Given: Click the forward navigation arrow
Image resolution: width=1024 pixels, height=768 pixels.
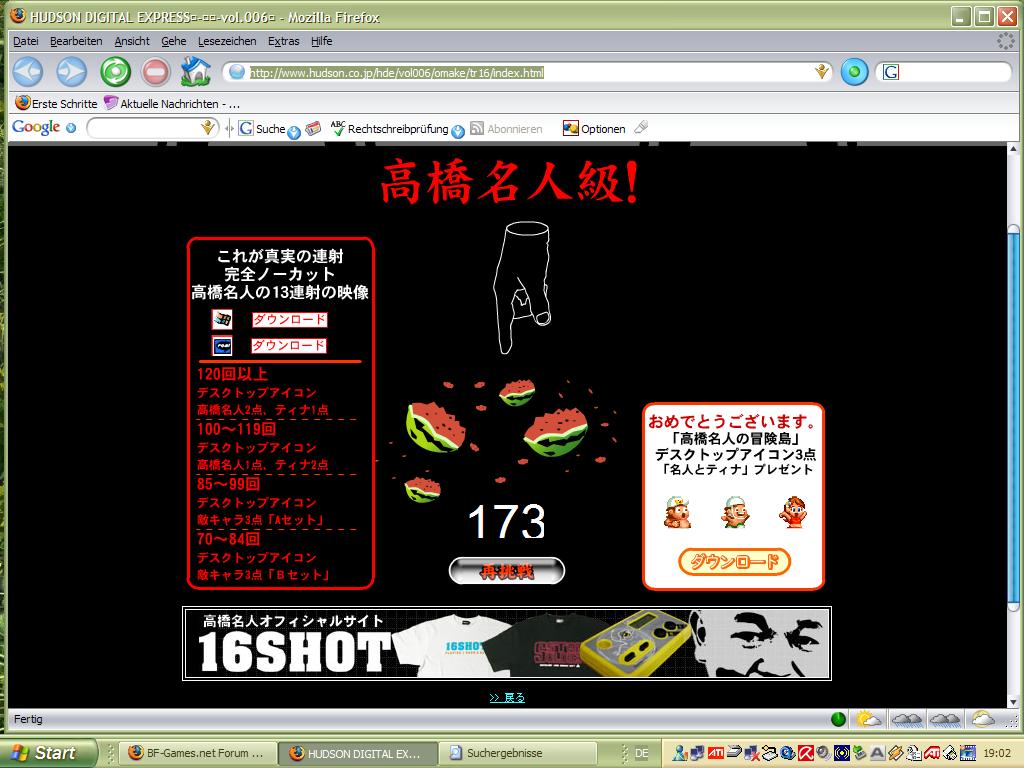Looking at the screenshot, I should [71, 72].
